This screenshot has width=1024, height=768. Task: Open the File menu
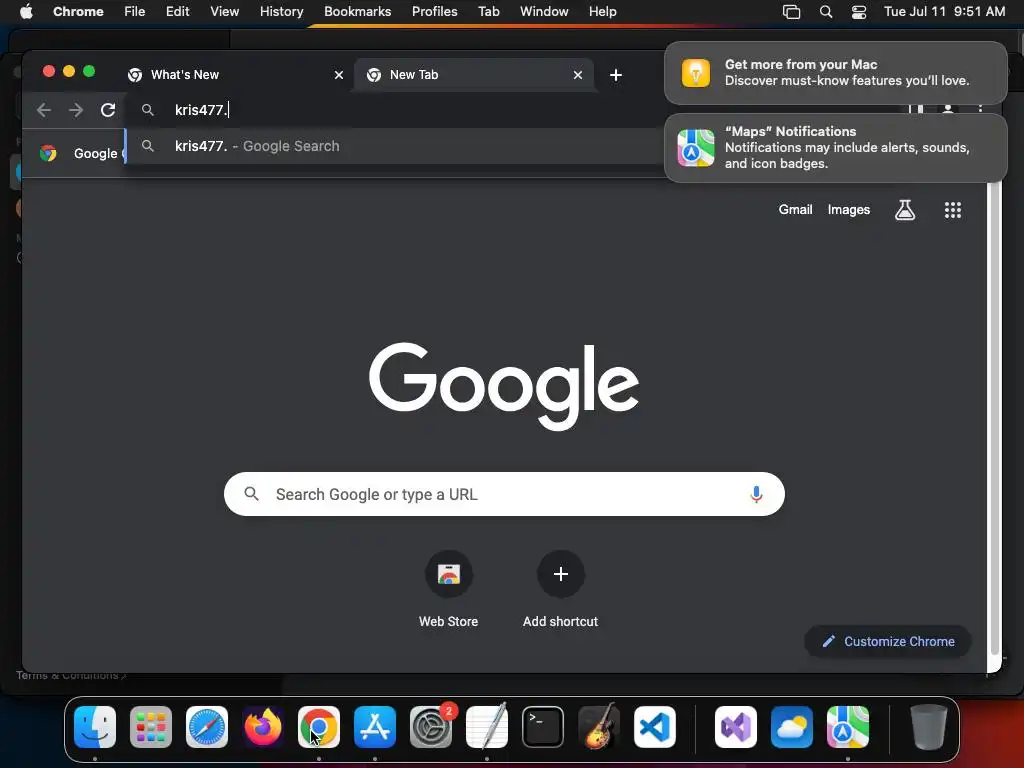point(135,12)
